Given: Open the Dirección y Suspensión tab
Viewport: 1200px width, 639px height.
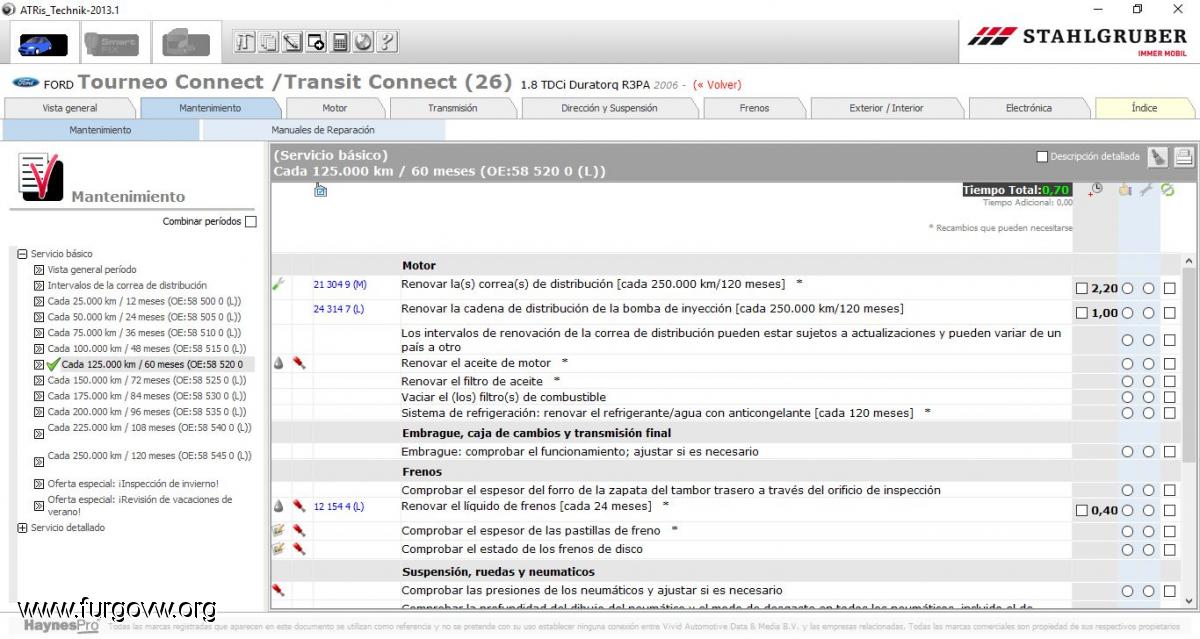Looking at the screenshot, I should pyautogui.click(x=609, y=108).
